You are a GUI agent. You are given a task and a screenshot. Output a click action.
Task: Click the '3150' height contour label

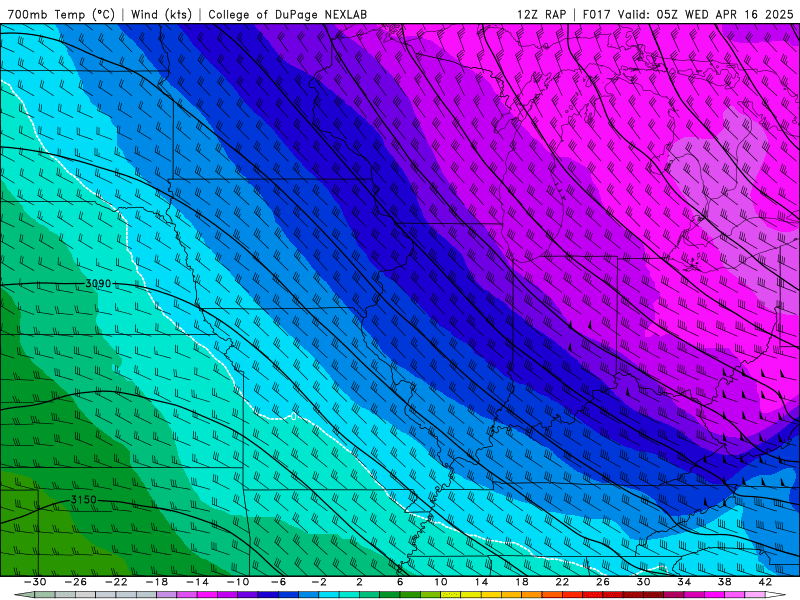[83, 499]
